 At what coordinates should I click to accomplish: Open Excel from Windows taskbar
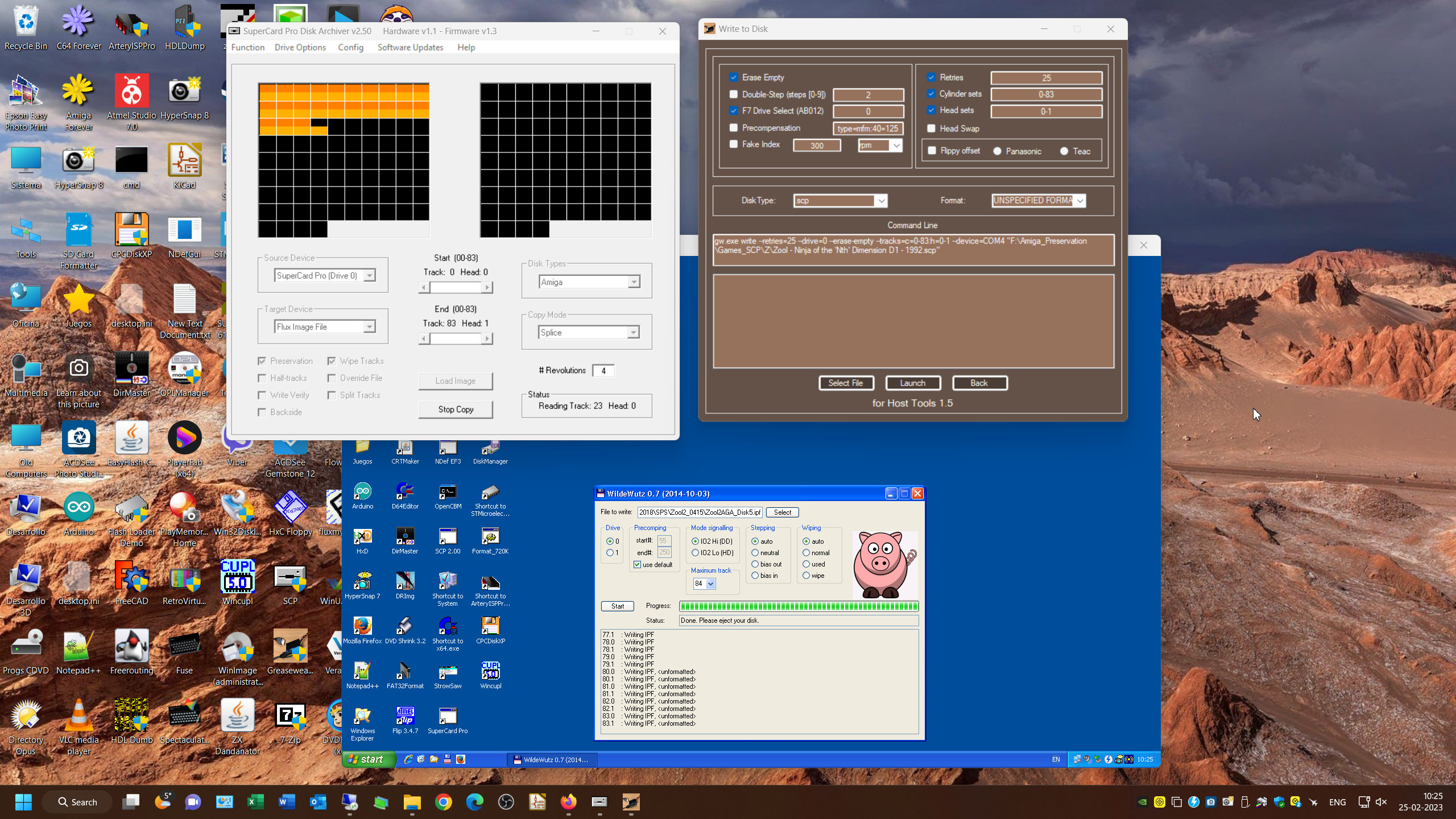pos(255,802)
